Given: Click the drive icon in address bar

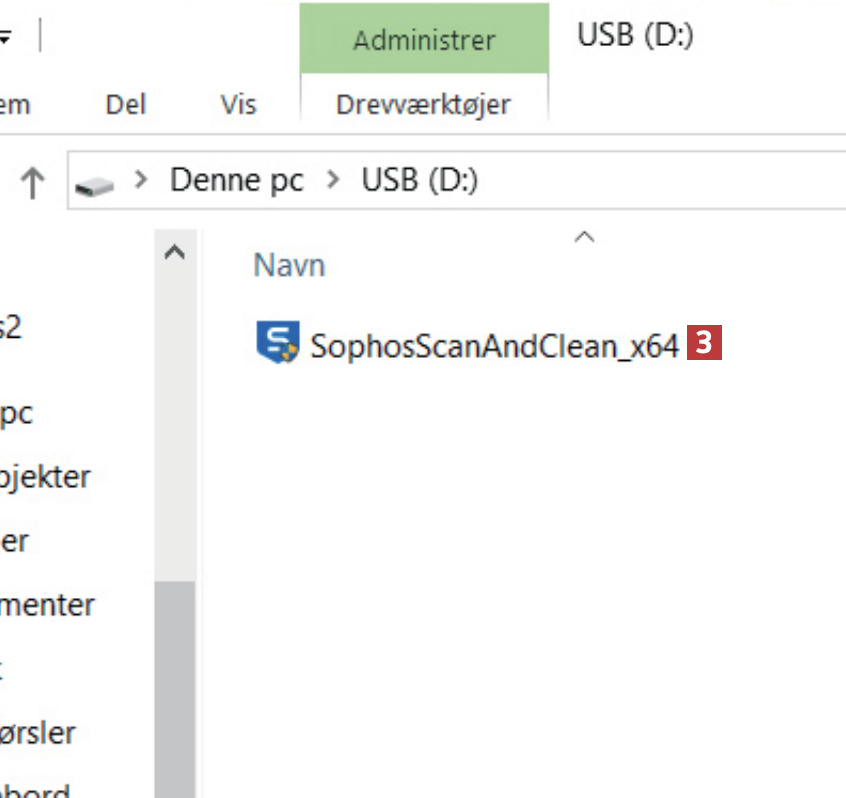Looking at the screenshot, I should click(x=94, y=187).
